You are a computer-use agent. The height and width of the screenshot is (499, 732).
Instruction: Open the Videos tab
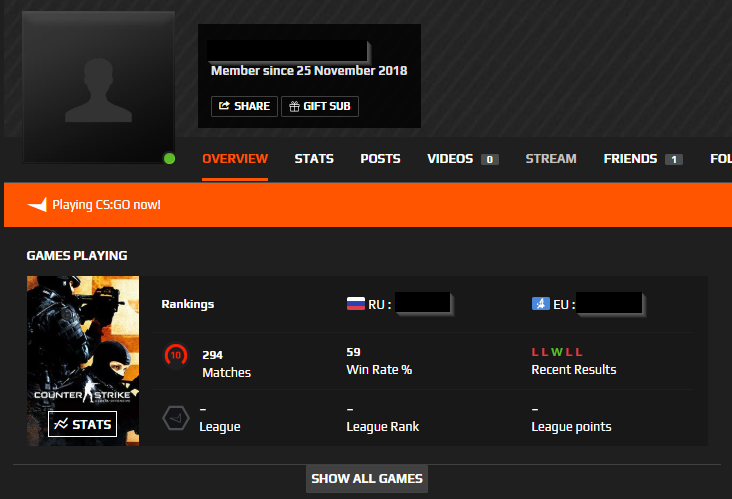[463, 159]
